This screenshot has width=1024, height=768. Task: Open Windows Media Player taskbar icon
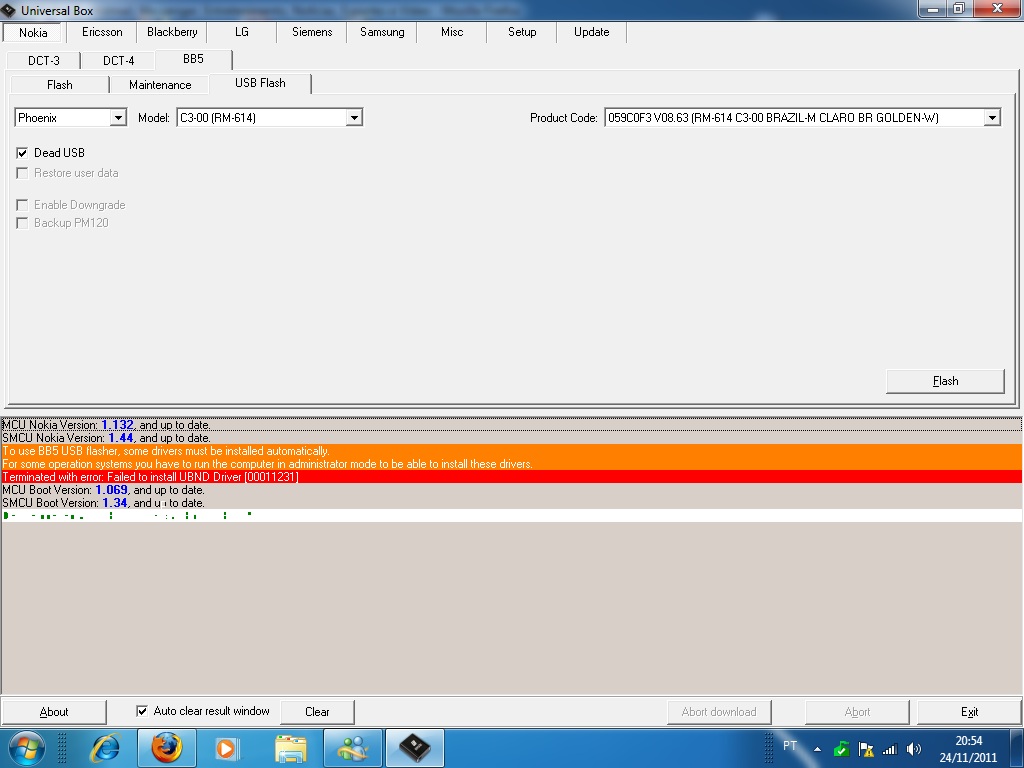coord(228,748)
